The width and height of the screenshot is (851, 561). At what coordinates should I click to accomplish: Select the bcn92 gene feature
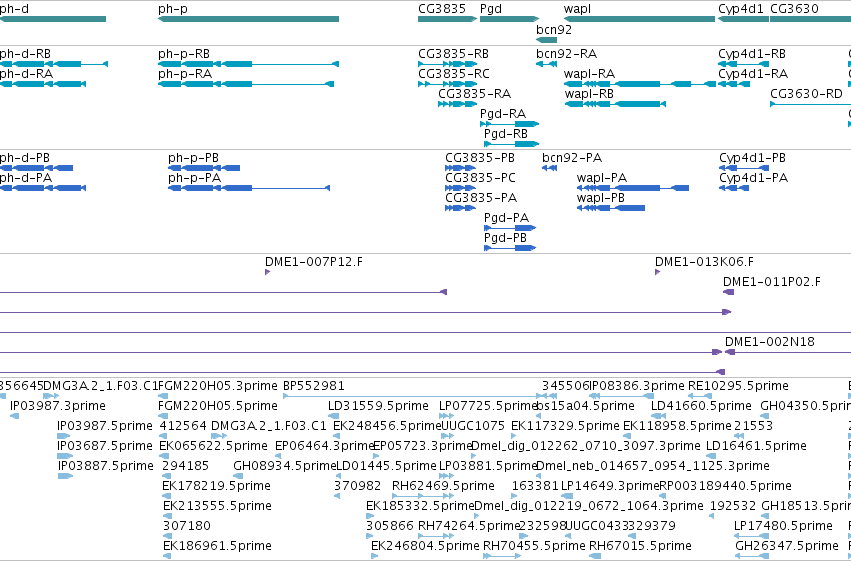tap(547, 40)
